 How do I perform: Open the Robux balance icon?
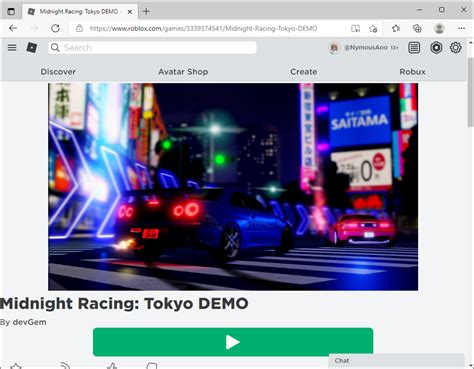click(436, 48)
